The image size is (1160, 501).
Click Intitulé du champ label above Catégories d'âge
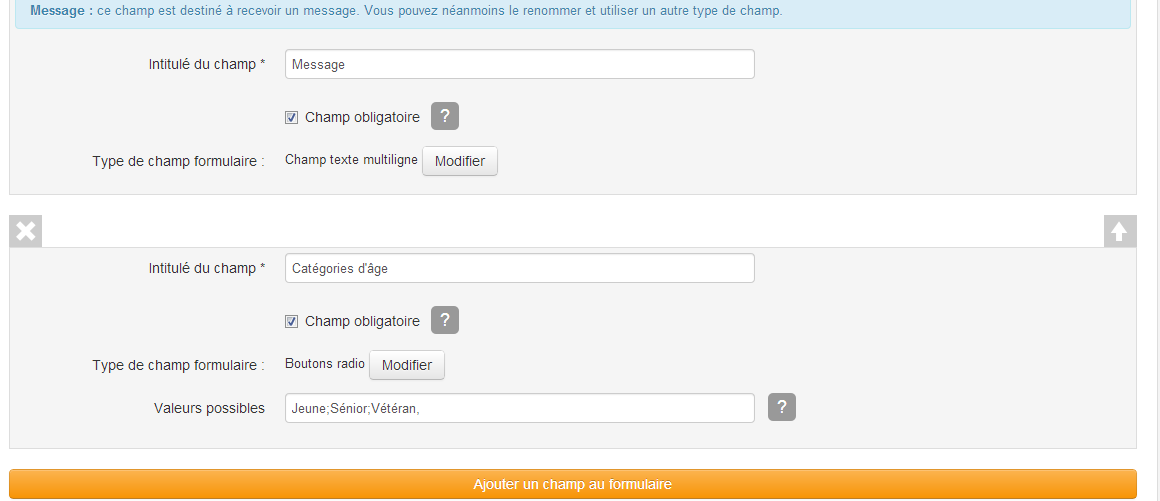coord(207,268)
